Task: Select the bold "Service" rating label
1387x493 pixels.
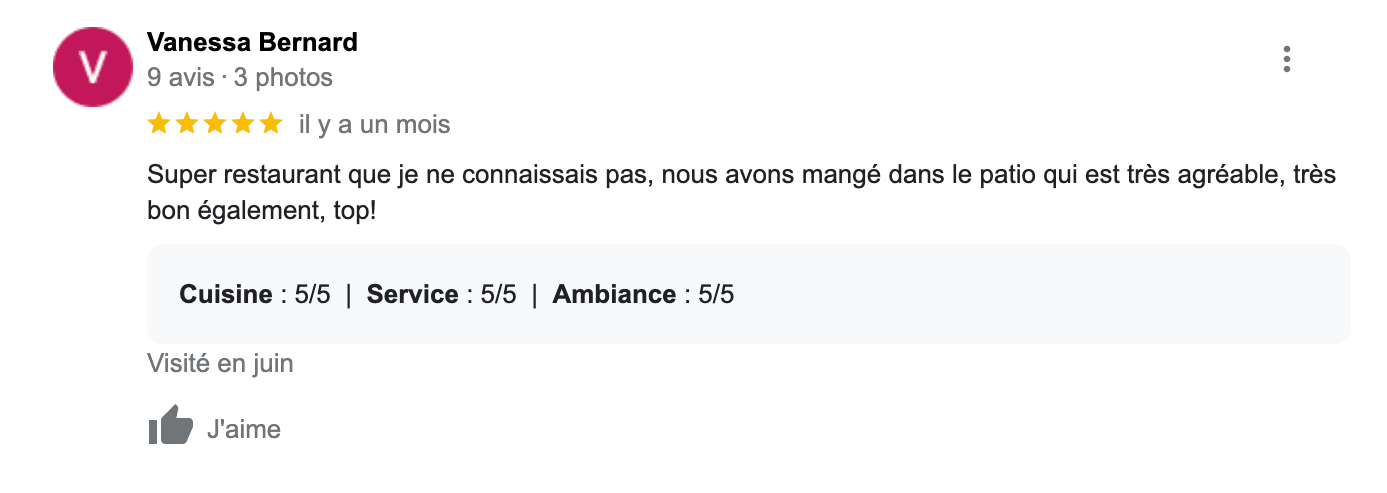Action: coord(412,295)
